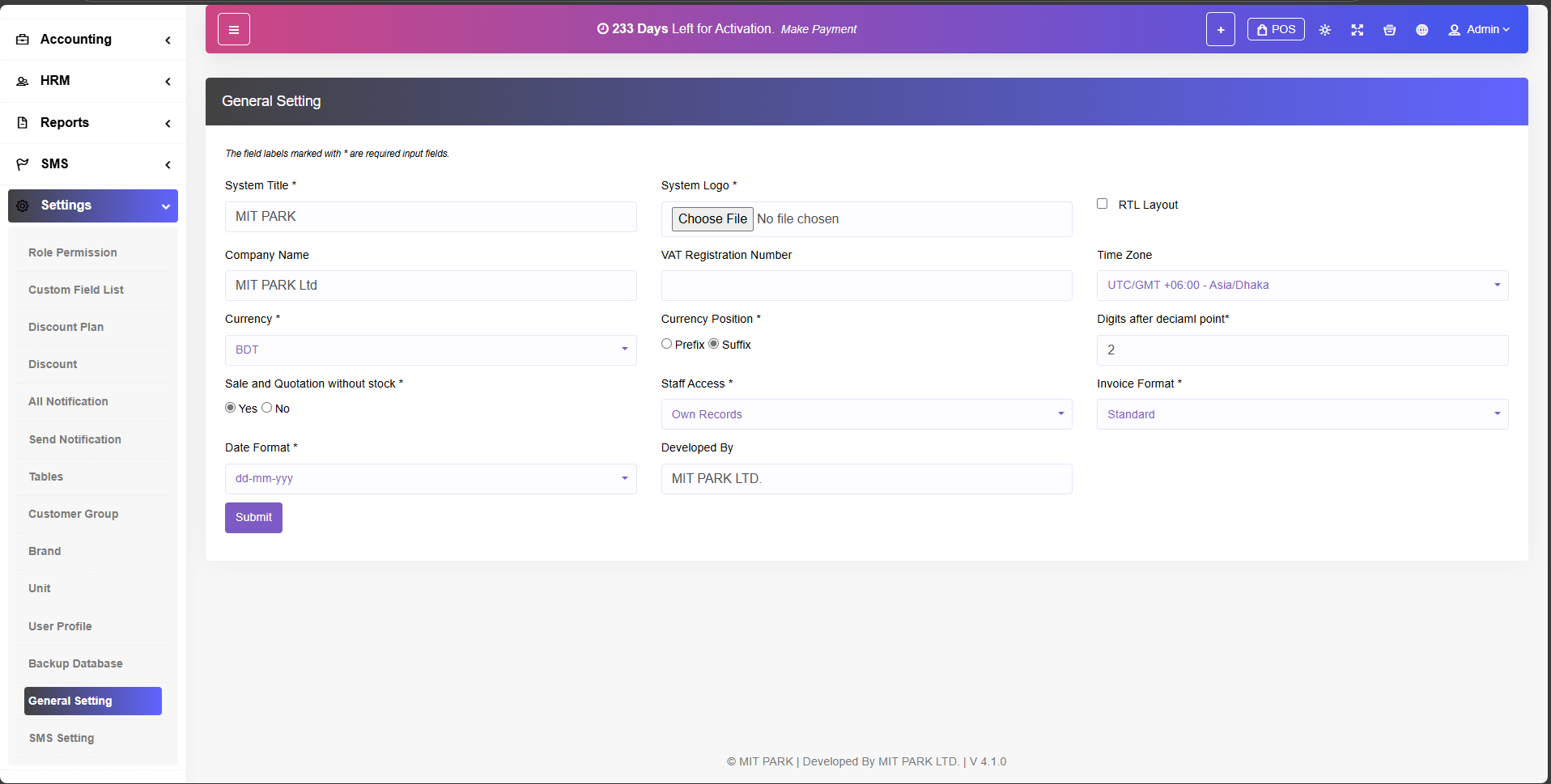Enable the RTL Layout checkbox
The image size is (1551, 784).
coord(1102,204)
